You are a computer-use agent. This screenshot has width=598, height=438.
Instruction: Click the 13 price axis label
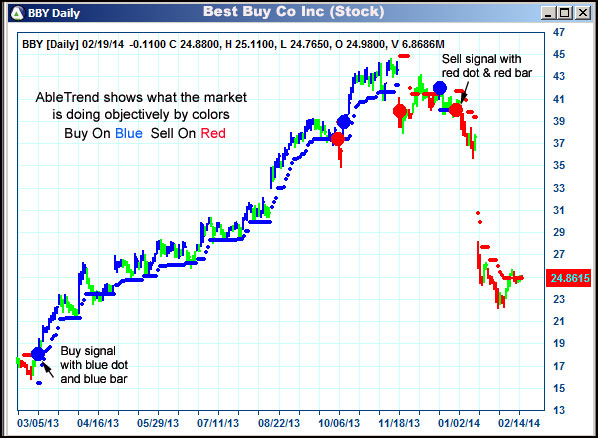click(559, 411)
